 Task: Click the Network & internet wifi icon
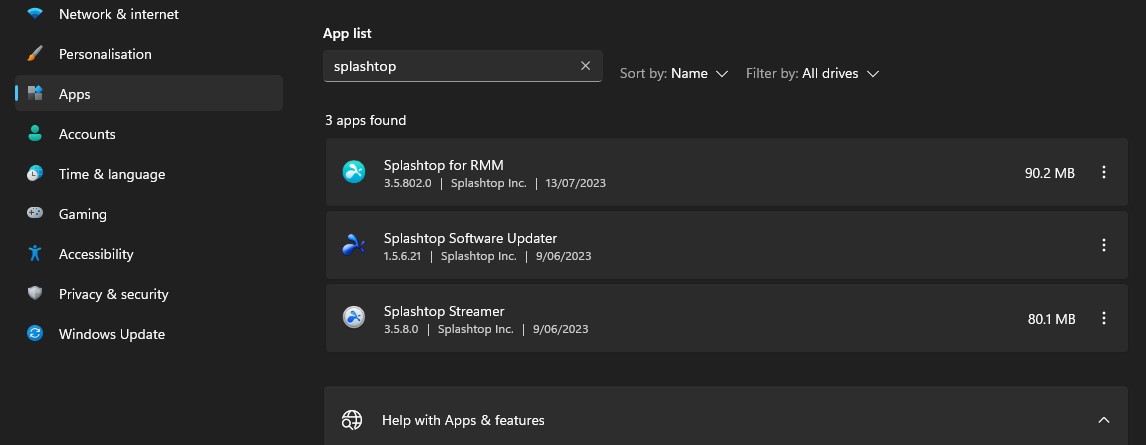[x=34, y=13]
